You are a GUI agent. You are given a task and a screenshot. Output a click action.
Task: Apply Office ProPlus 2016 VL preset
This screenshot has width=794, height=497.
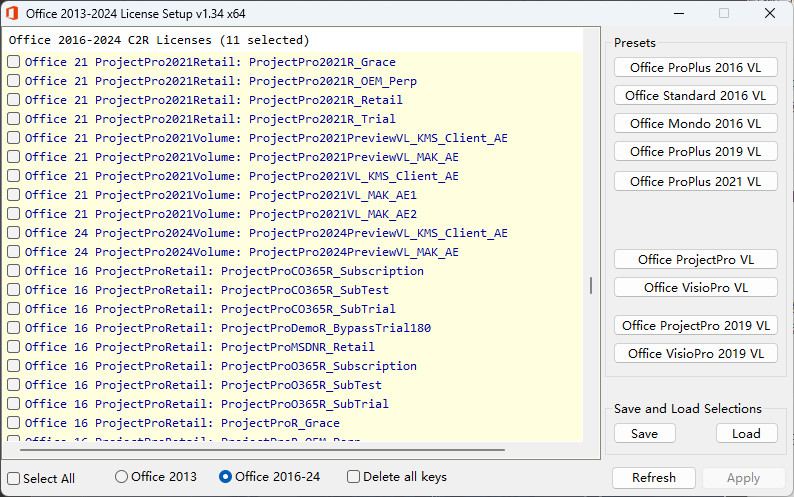pos(695,67)
